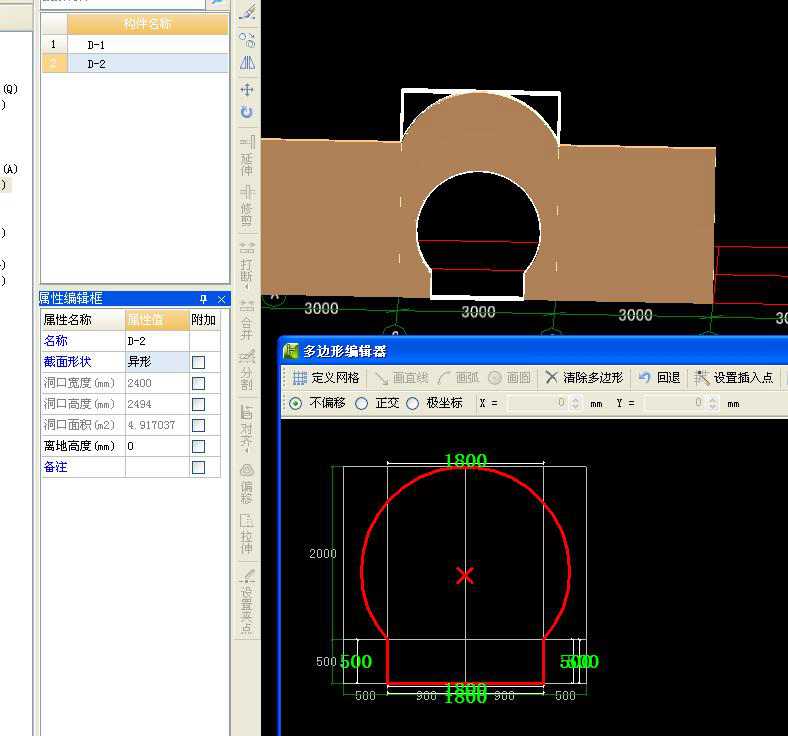Select the move tool with four arrows
The width and height of the screenshot is (788, 736).
click(247, 90)
